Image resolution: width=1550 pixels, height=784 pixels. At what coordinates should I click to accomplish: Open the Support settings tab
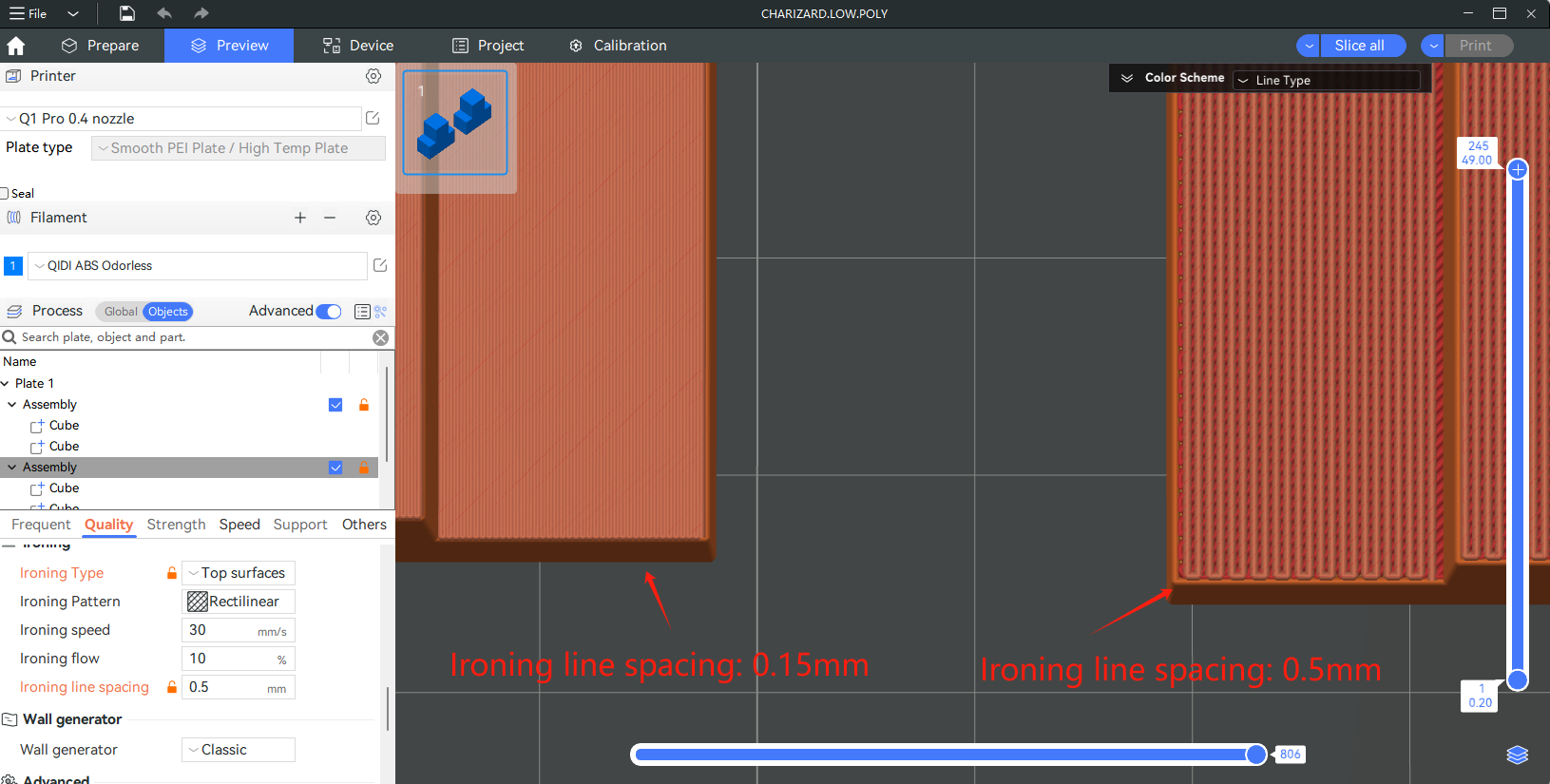click(300, 525)
